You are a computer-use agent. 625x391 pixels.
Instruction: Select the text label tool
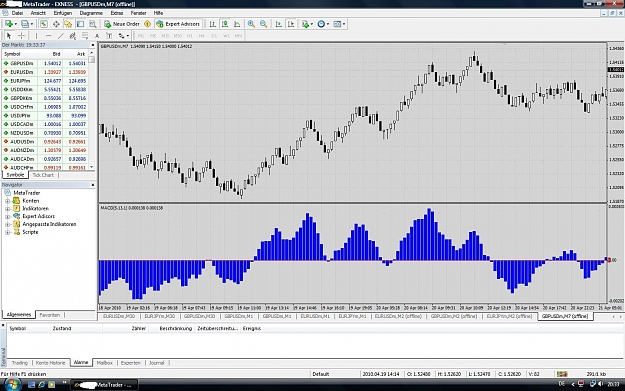[x=109, y=36]
